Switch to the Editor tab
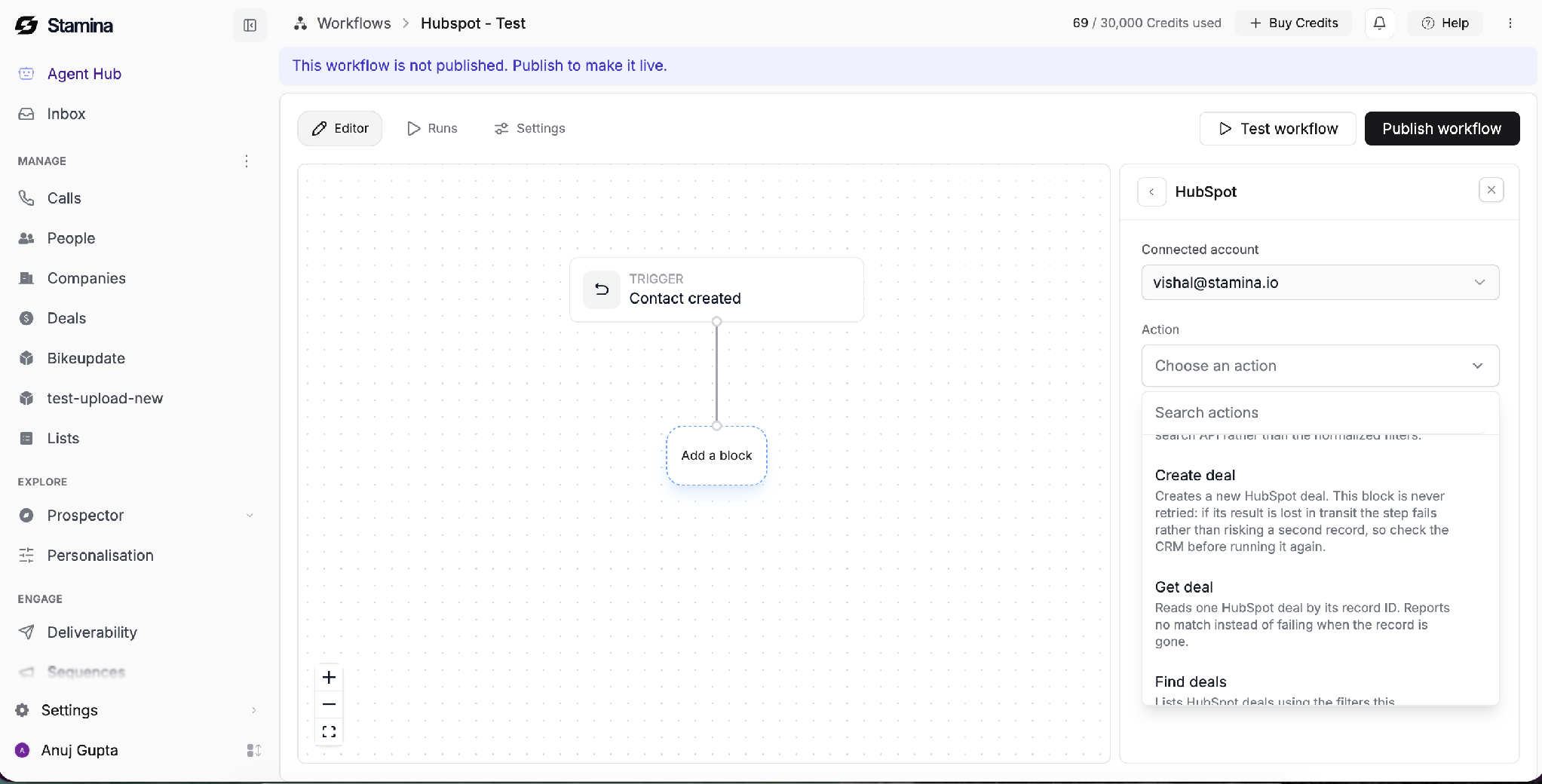 point(340,129)
